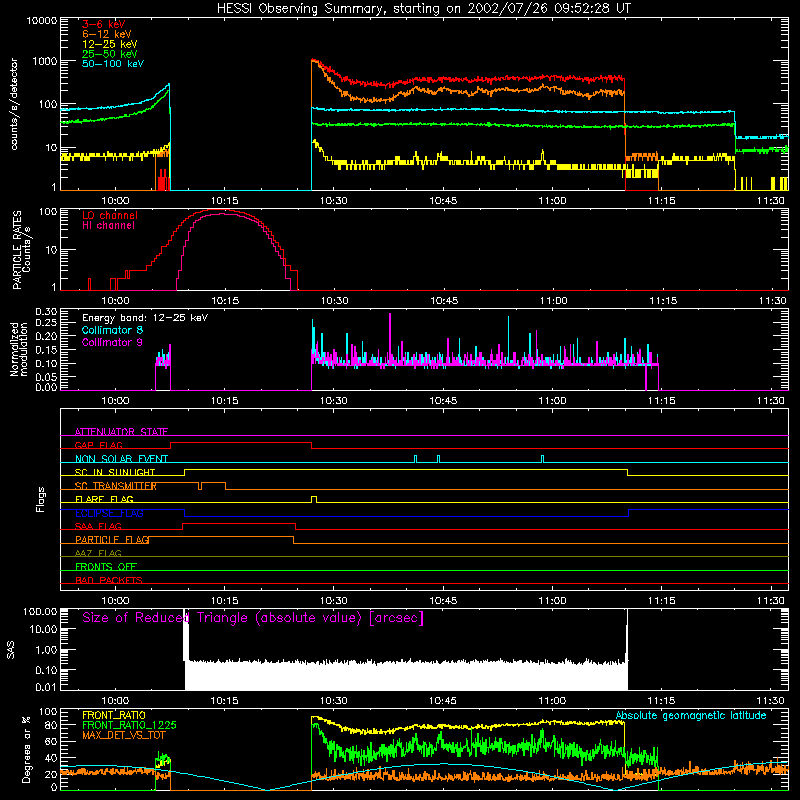800x800 pixels.
Task: Click the ATTENUATOR_STATE flag label
Action: [121, 432]
